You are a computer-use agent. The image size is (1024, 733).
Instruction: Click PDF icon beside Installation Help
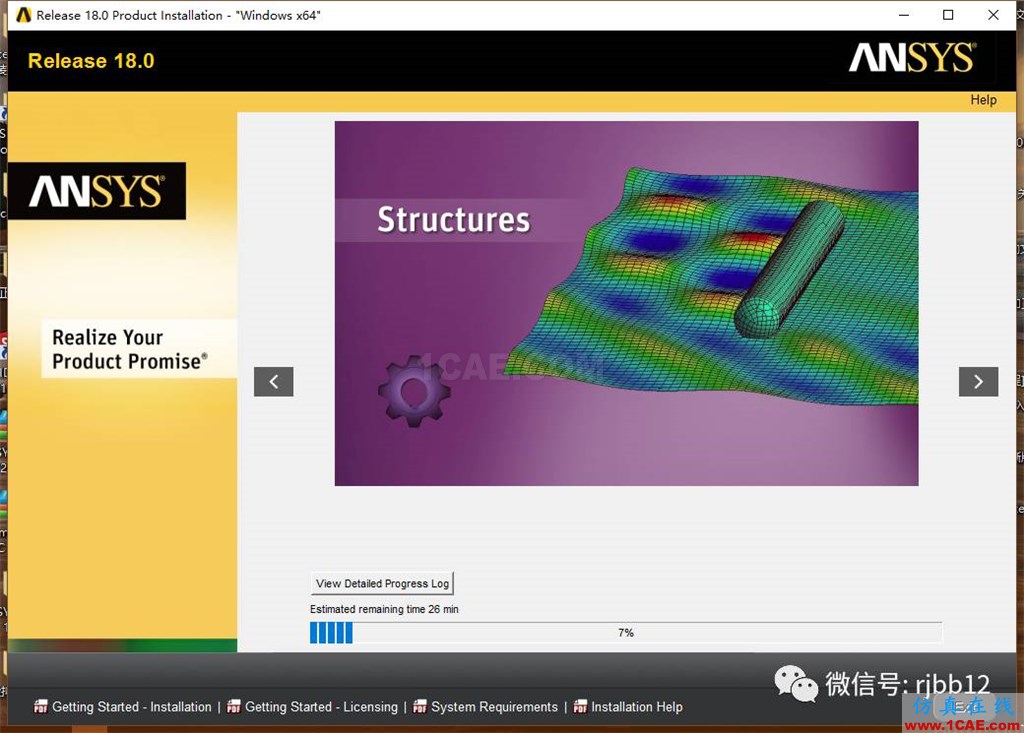click(x=580, y=706)
